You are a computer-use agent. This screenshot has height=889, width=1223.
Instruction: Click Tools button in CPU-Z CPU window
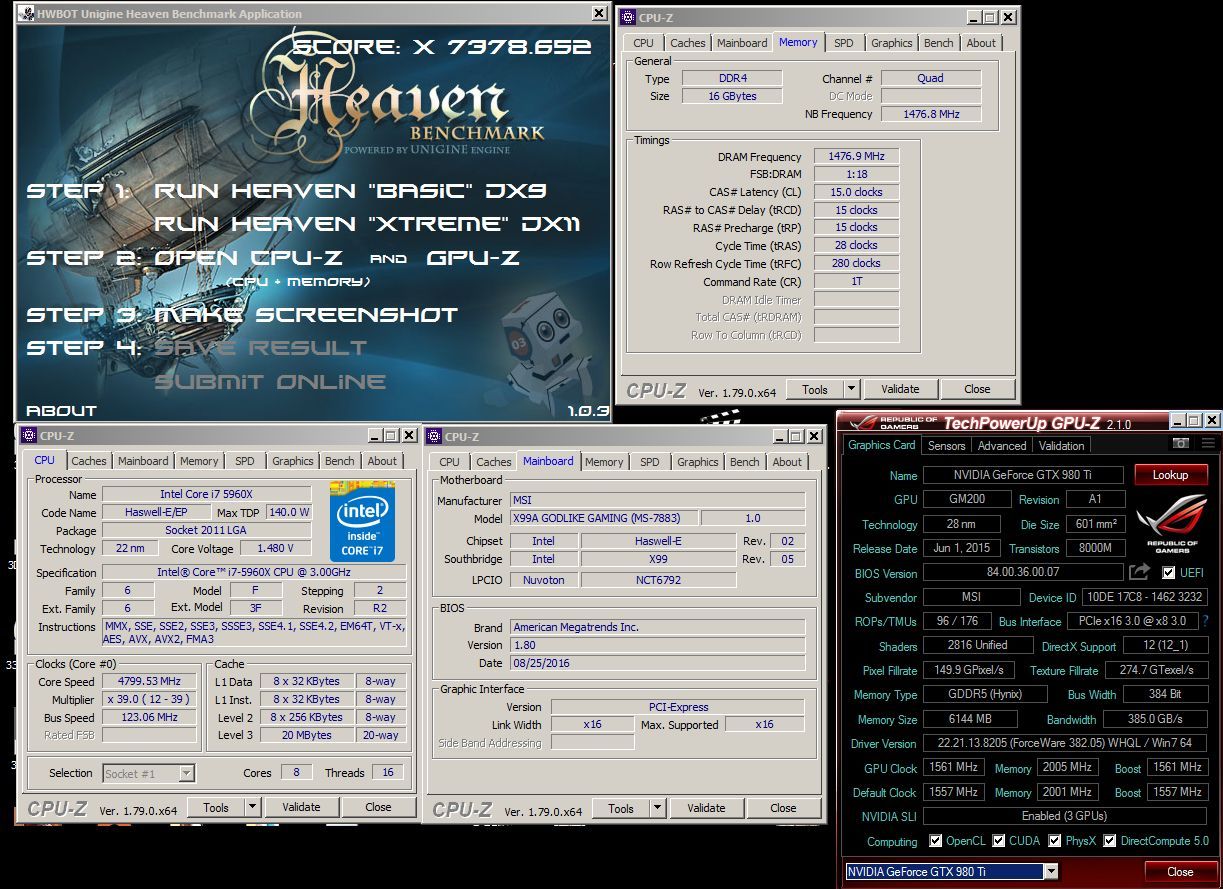tap(216, 807)
